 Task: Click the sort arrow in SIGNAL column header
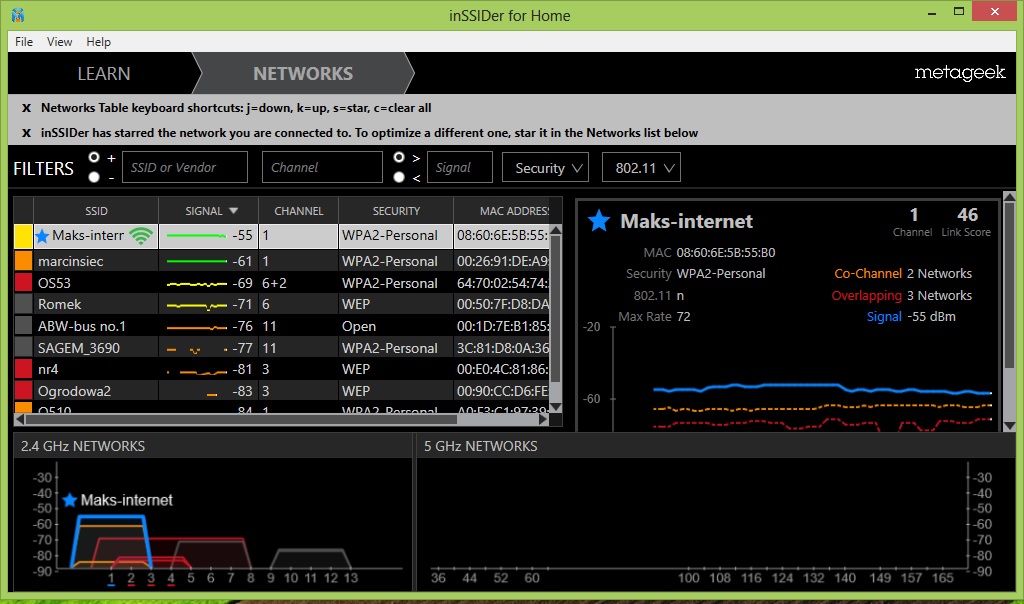pos(233,211)
